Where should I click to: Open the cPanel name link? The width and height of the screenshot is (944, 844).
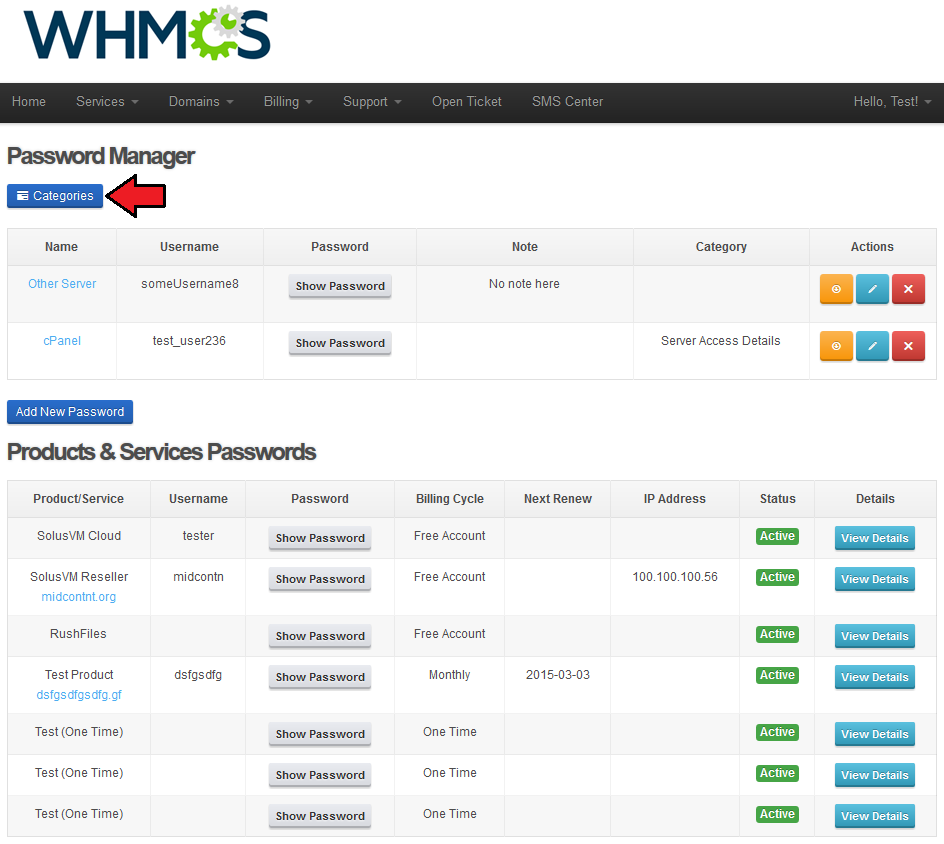[x=62, y=341]
